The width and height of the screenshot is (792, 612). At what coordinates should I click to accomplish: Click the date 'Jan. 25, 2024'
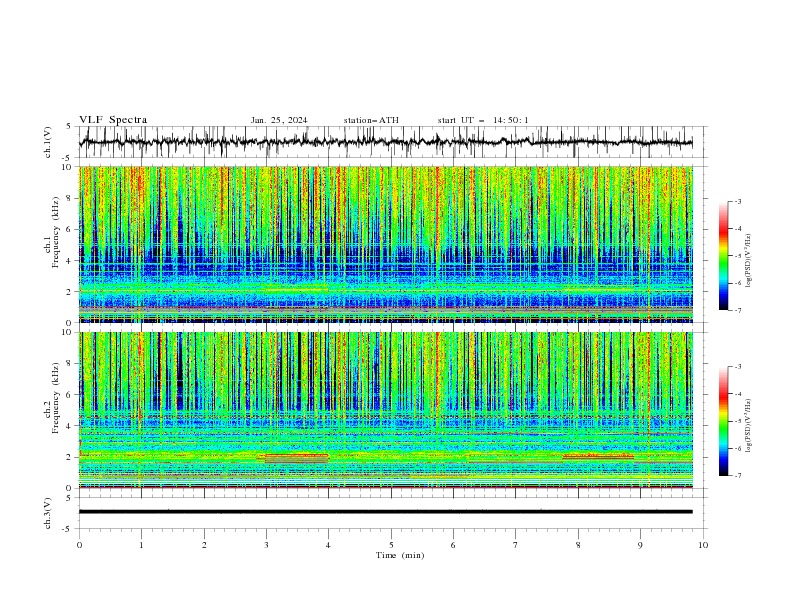click(279, 120)
